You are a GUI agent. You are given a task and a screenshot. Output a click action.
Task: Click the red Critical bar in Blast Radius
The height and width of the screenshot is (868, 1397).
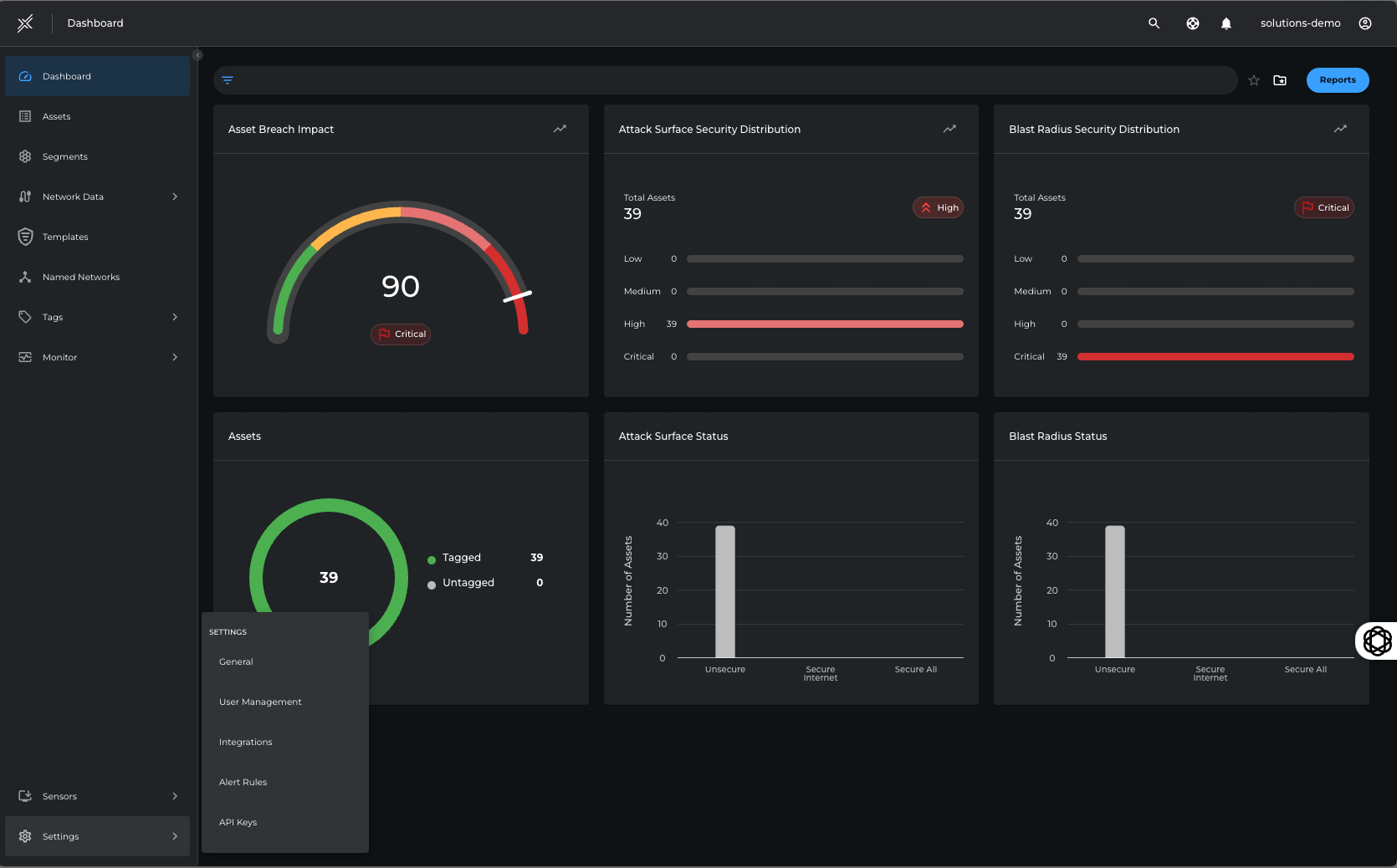pos(1215,357)
